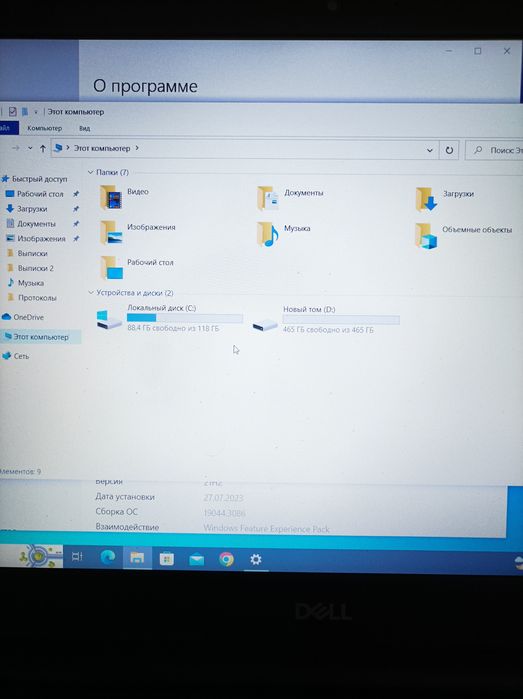Expand the quick access toolbar dropdown
Image resolution: width=523 pixels, height=699 pixels.
(36, 112)
